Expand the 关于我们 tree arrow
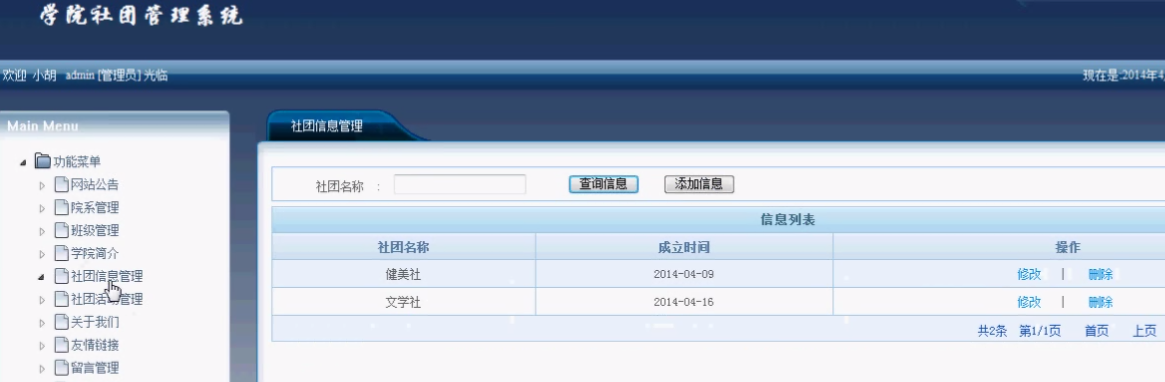 coord(42,323)
